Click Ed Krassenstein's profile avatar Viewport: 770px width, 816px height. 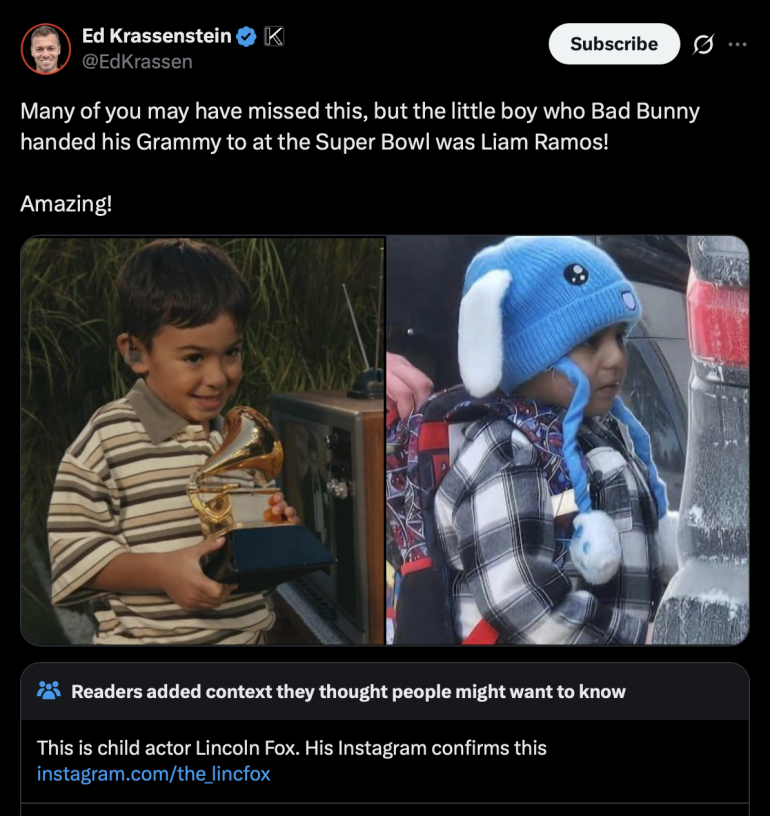click(x=46, y=49)
